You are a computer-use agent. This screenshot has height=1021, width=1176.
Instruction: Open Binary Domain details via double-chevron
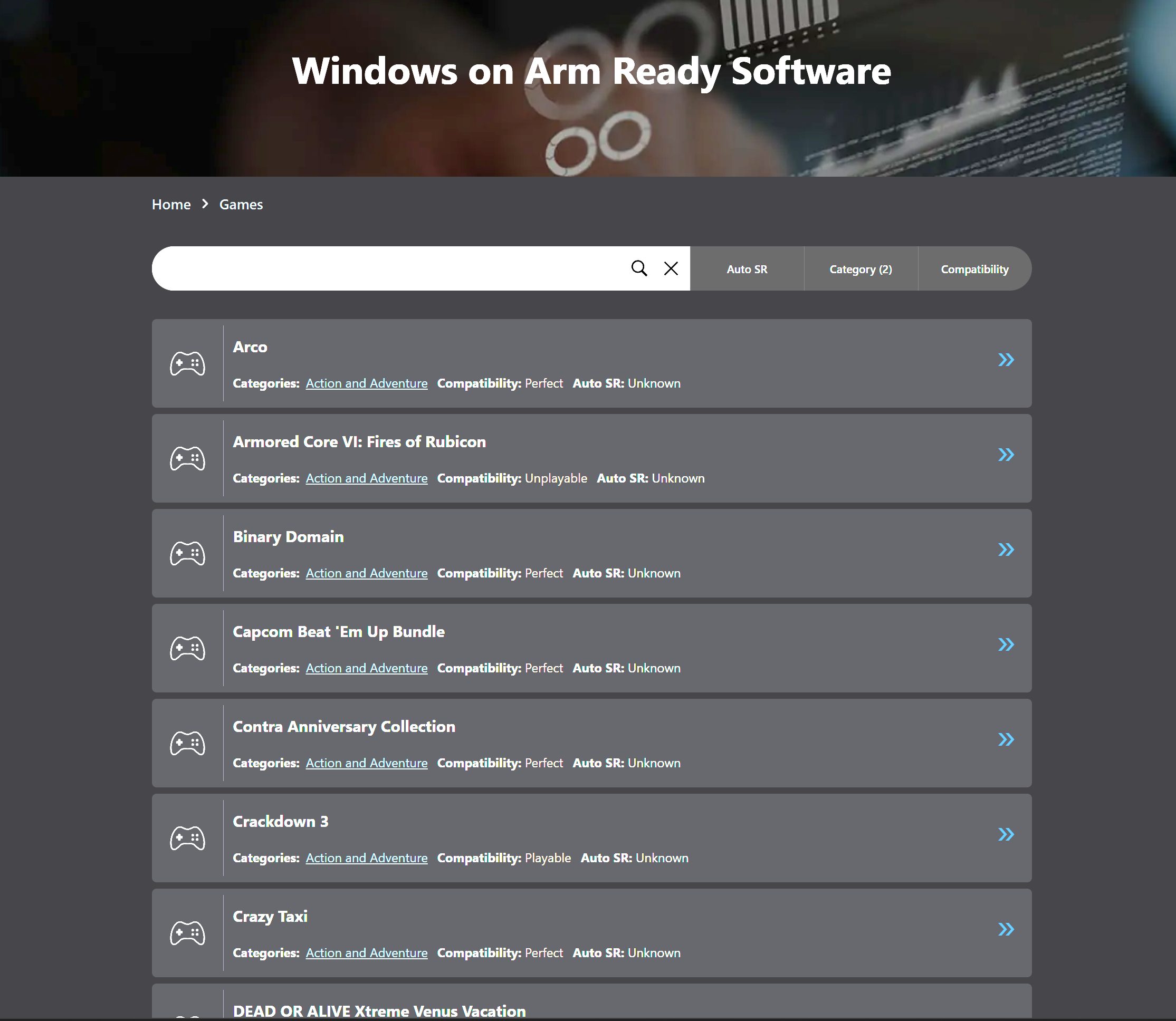tap(1006, 550)
